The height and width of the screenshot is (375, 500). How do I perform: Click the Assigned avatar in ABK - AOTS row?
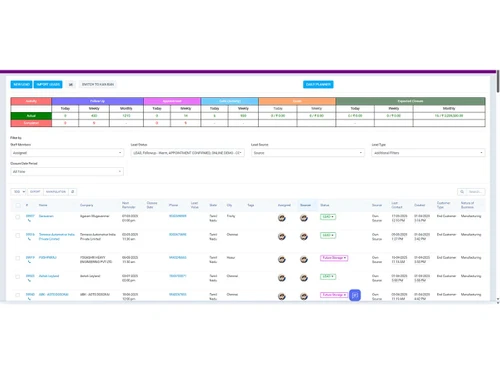tap(282, 296)
